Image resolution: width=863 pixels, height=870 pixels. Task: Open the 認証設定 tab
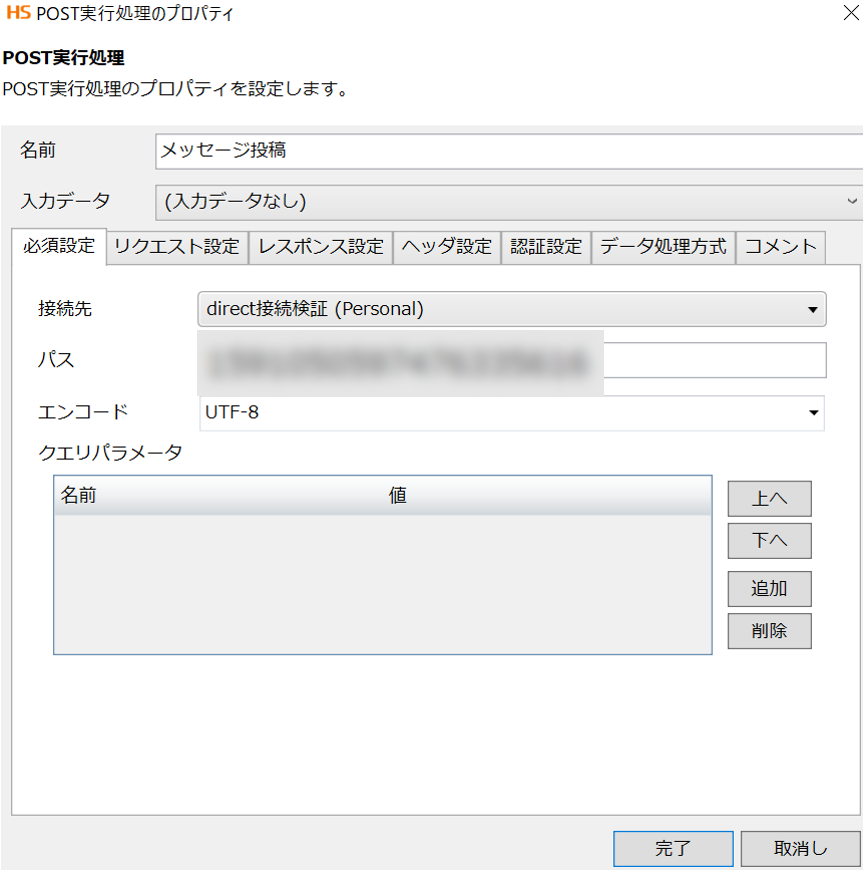click(546, 247)
